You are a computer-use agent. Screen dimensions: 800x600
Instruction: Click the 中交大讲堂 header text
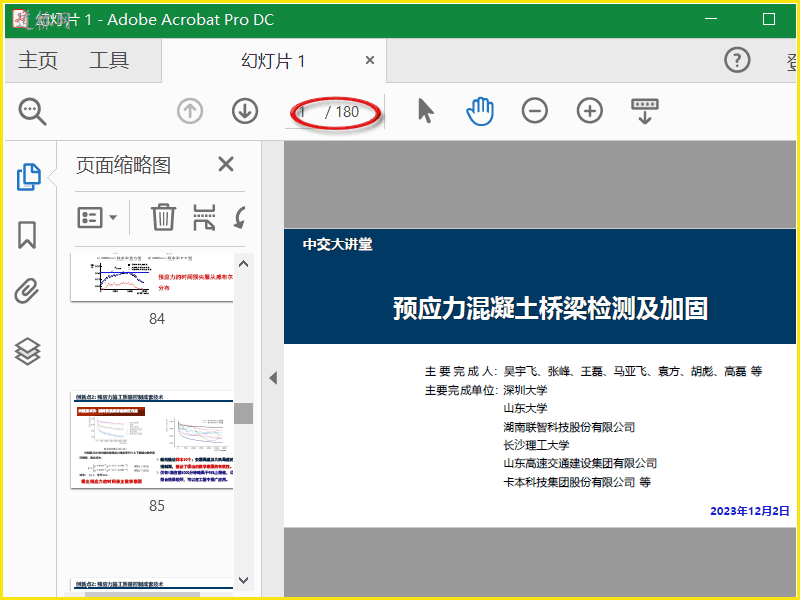337,244
